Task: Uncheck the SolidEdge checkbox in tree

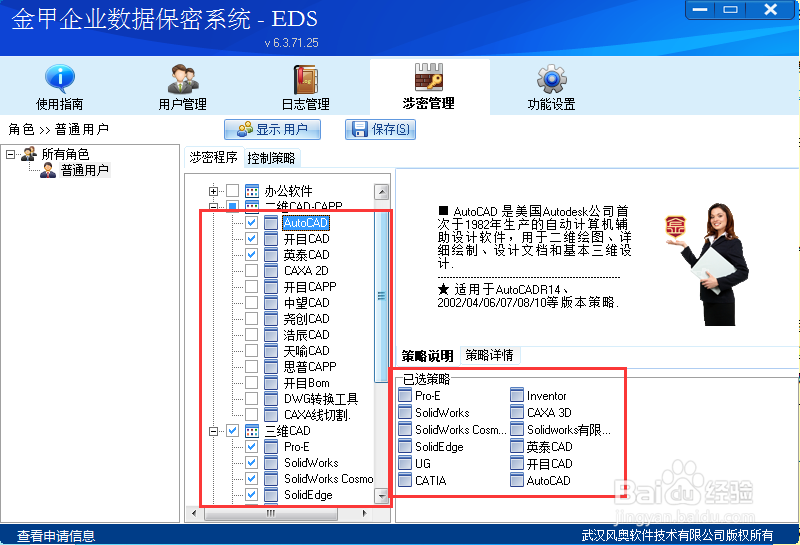Action: (252, 494)
